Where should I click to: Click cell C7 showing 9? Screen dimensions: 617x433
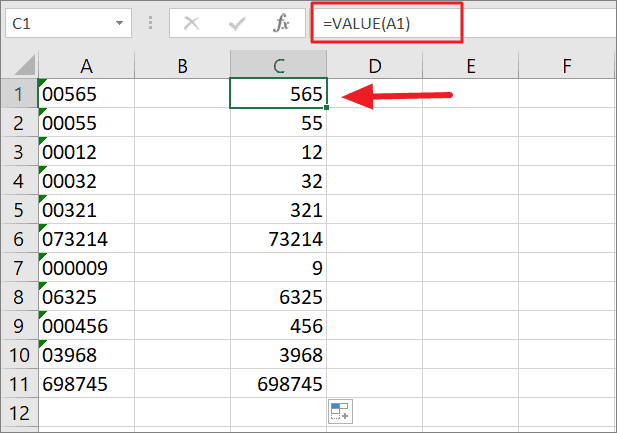coord(279,267)
